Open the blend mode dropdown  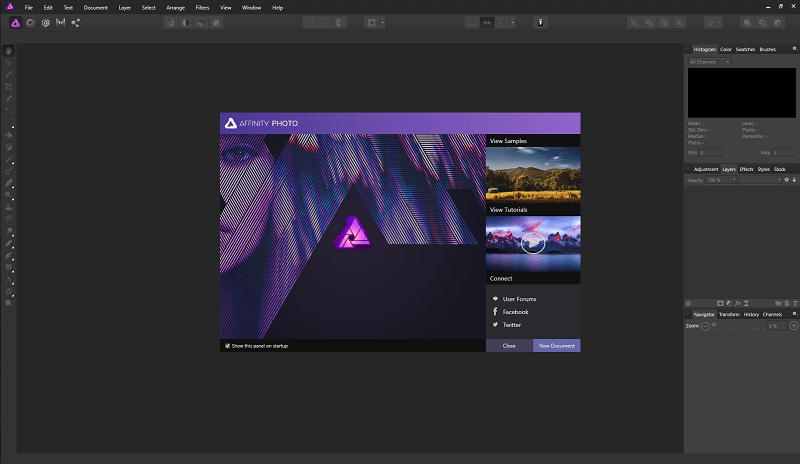(x=761, y=180)
